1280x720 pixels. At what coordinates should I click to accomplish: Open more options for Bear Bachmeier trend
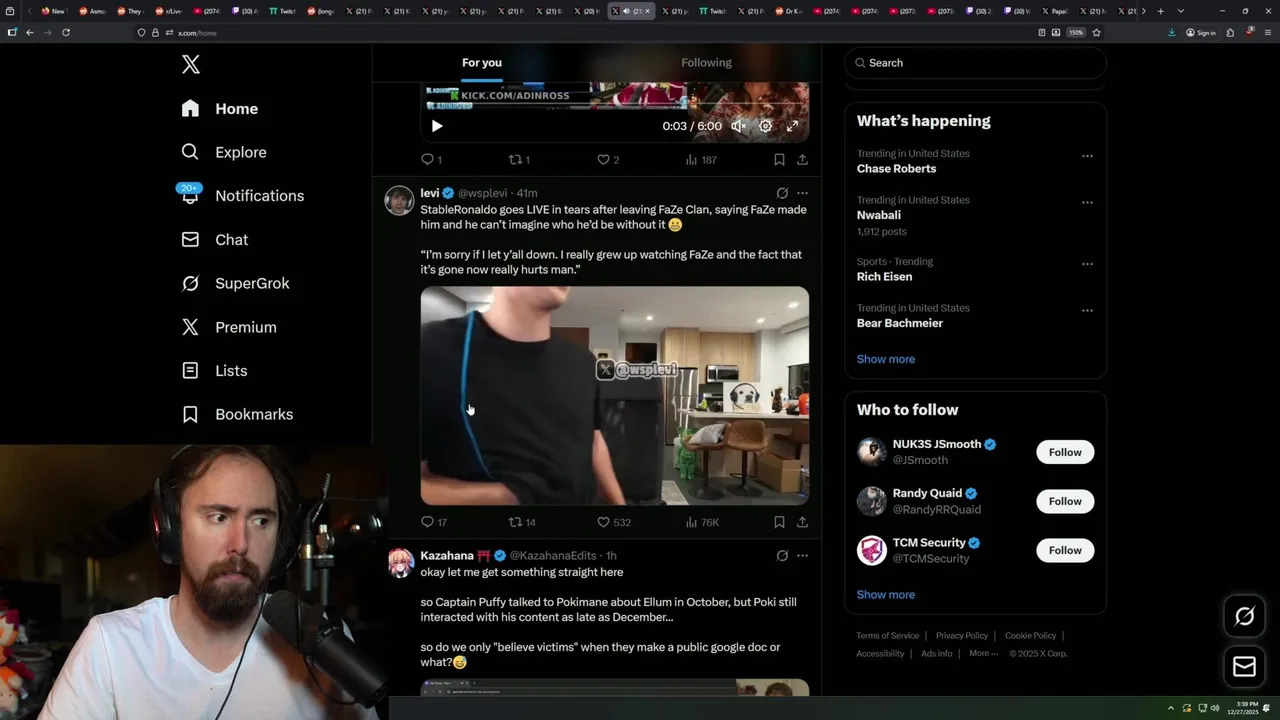(1087, 310)
